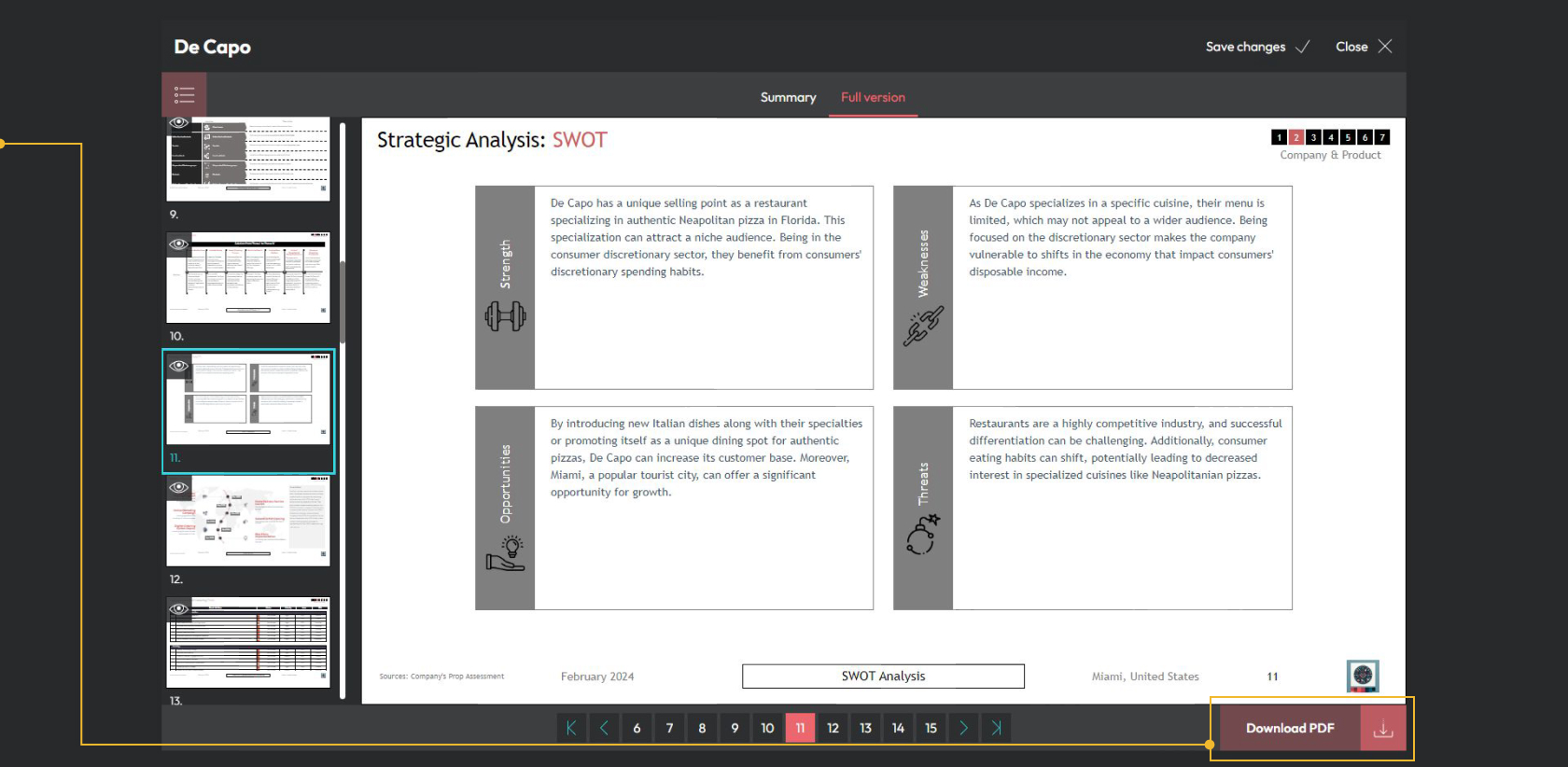Click the company logo in slide footer

click(1363, 676)
